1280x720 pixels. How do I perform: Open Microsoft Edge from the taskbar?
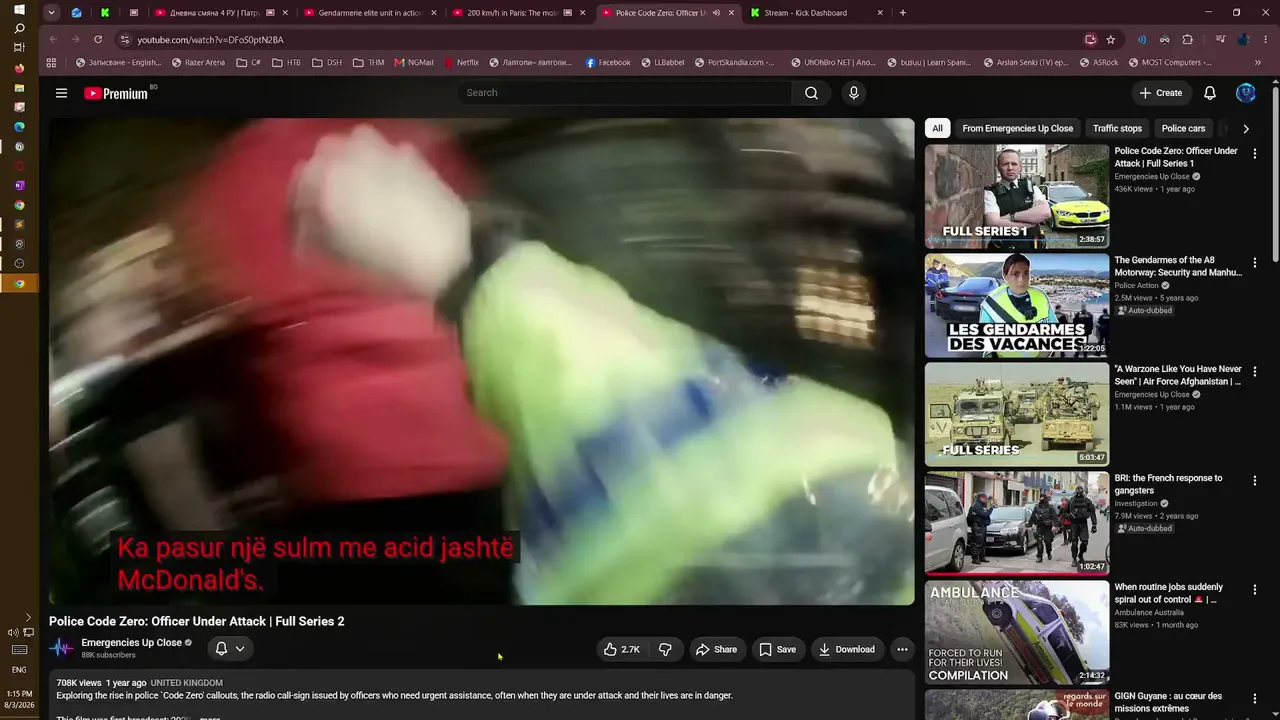19,127
